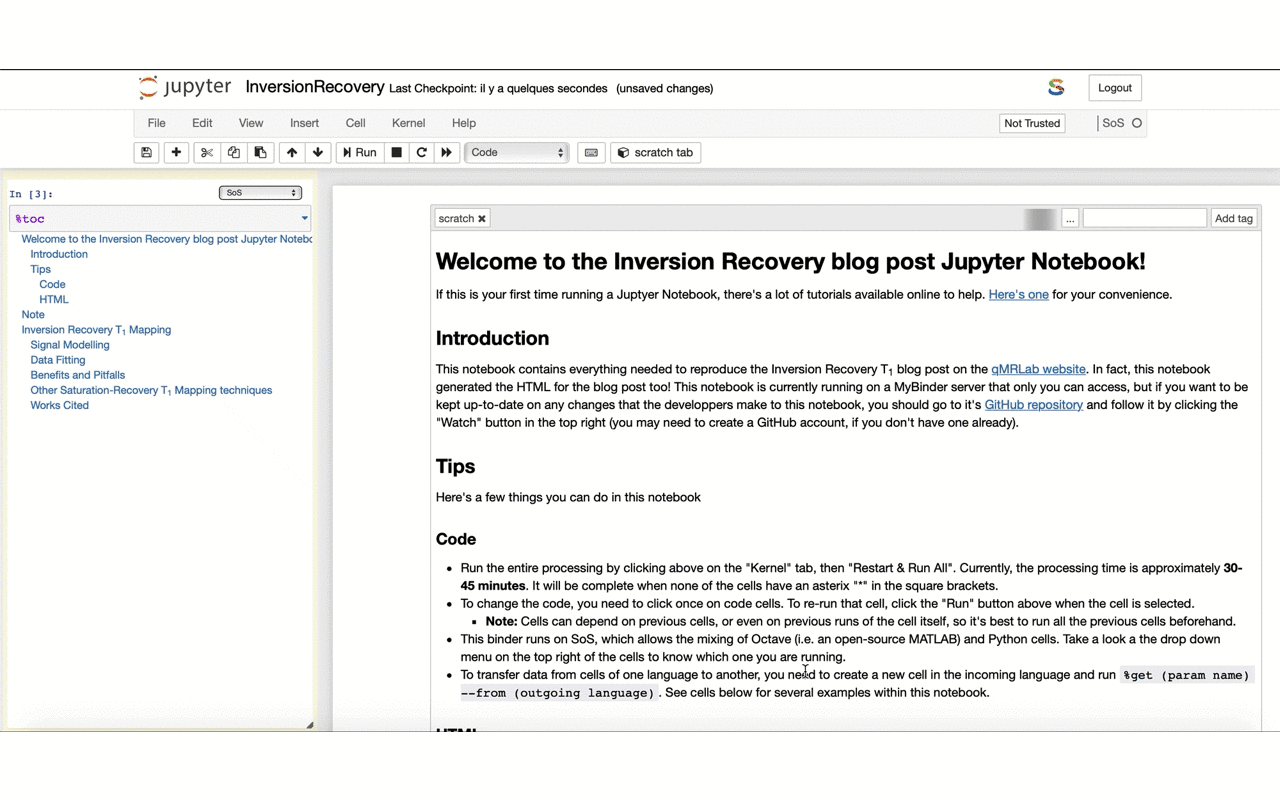Open the GitHub repository link
The height and width of the screenshot is (800, 1280).
pyautogui.click(x=1033, y=405)
